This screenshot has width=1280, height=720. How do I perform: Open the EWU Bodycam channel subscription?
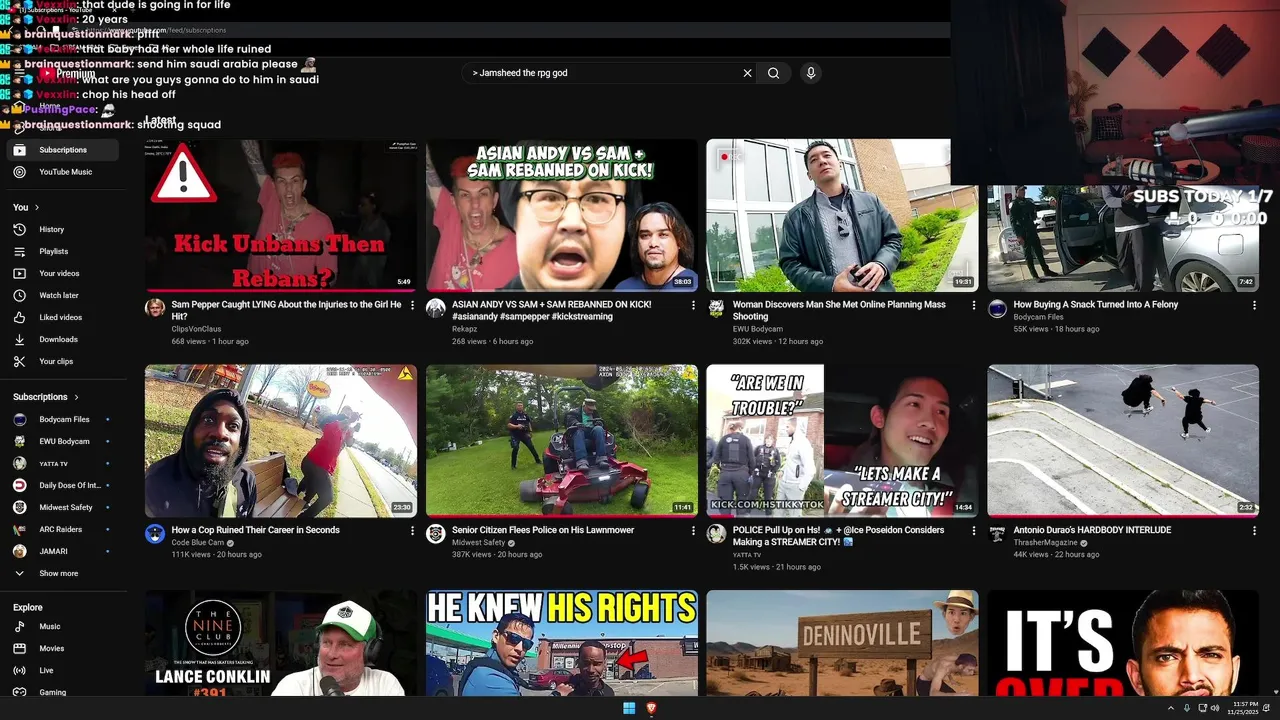coord(62,442)
